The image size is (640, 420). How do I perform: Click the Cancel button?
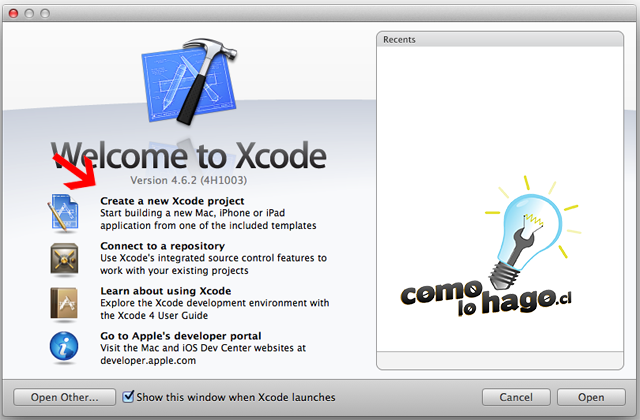click(516, 397)
